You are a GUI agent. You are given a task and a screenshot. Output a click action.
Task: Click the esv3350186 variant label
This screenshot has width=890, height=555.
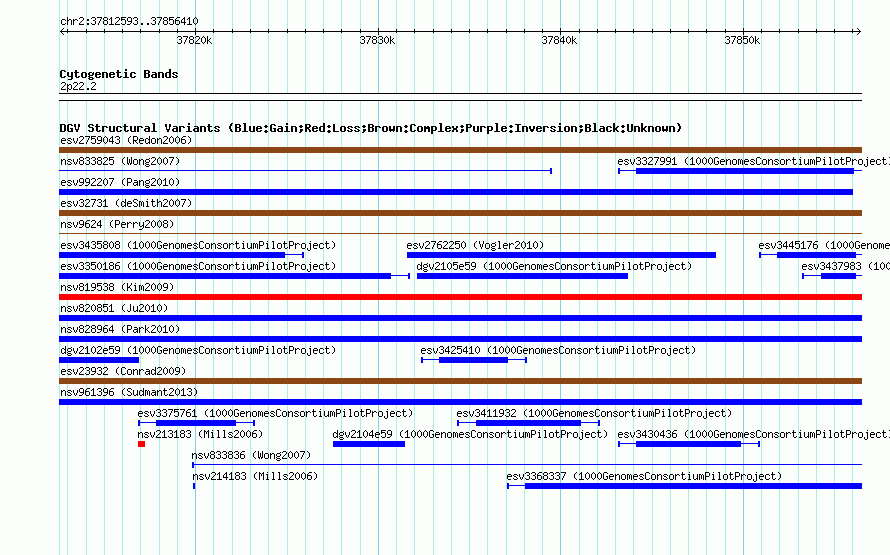pyautogui.click(x=198, y=266)
